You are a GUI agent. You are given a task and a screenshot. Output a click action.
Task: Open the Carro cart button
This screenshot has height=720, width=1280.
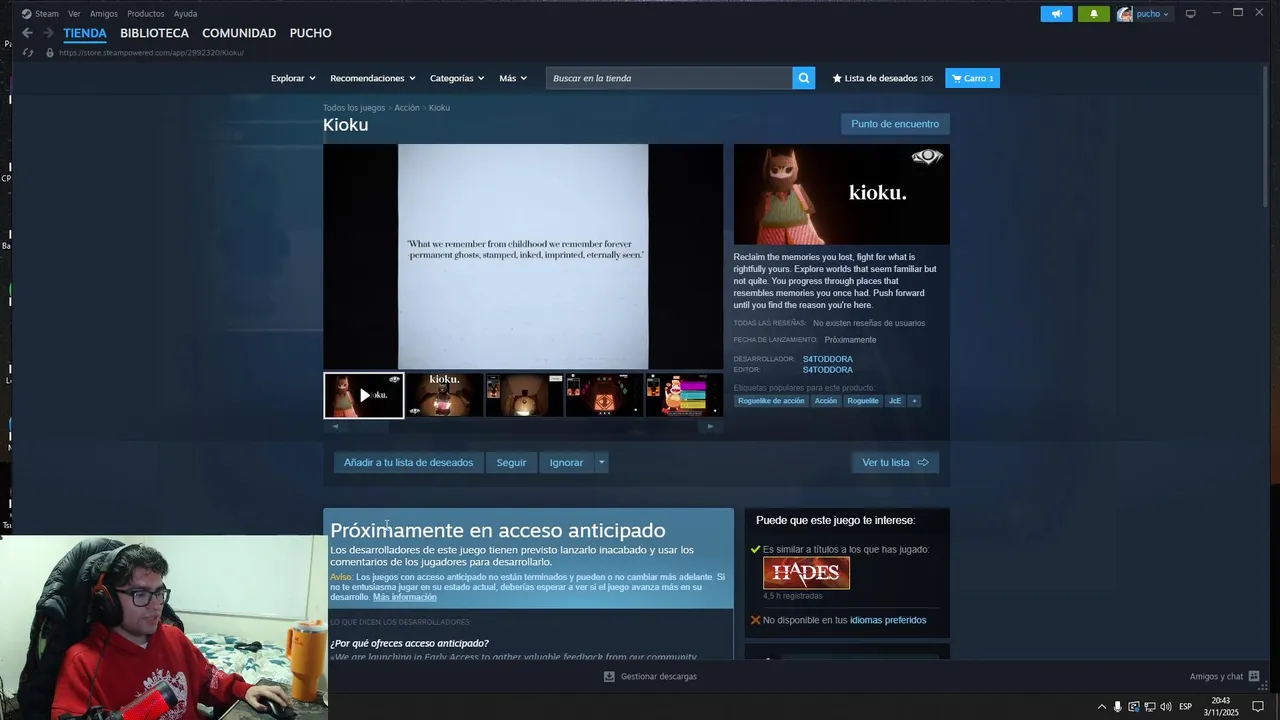972,78
